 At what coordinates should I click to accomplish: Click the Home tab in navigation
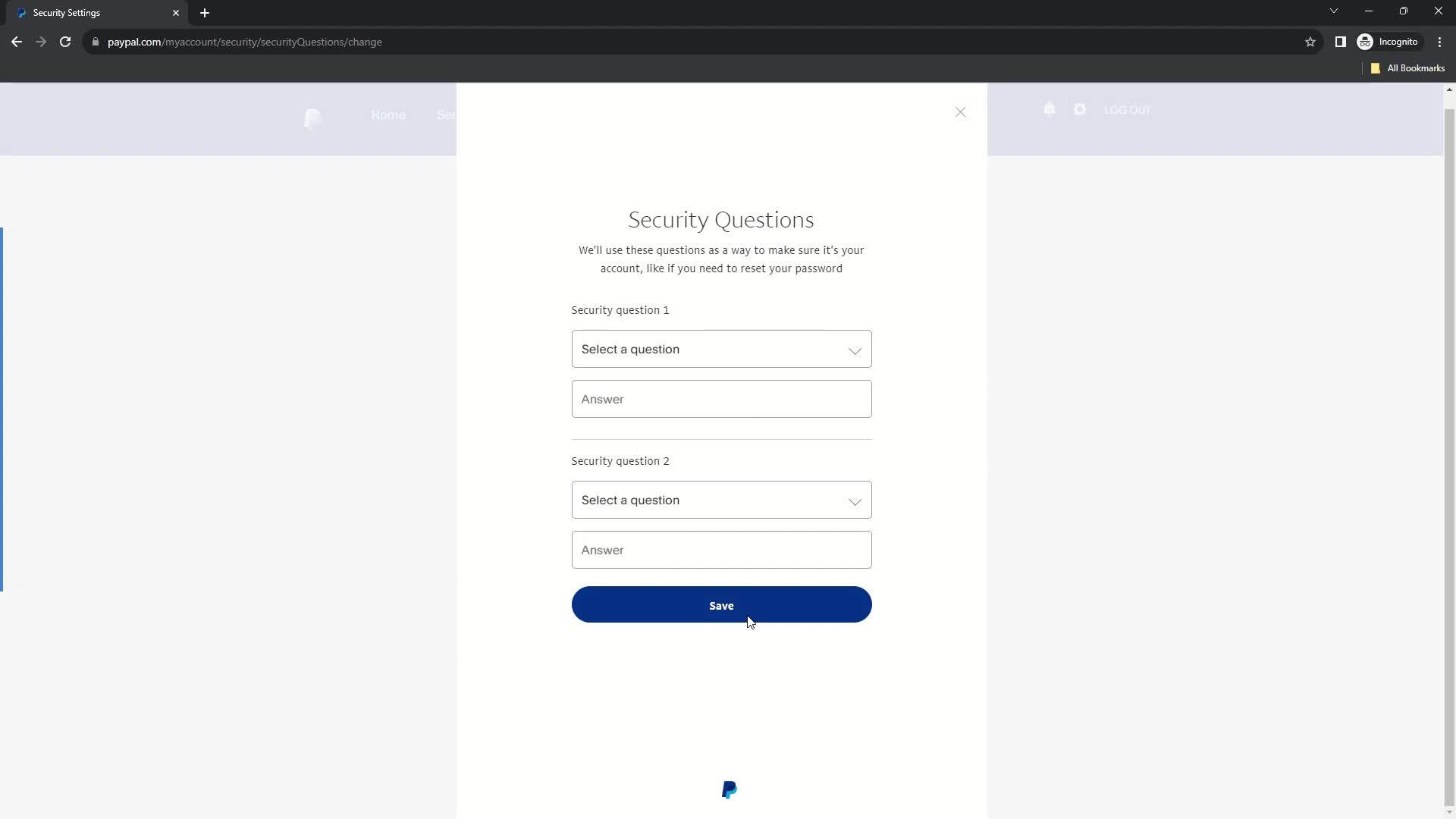click(x=389, y=114)
